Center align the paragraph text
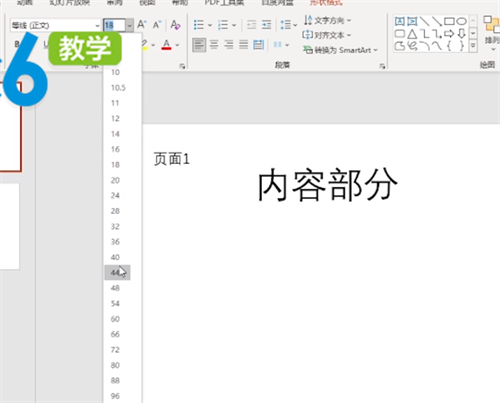This screenshot has width=500, height=403. pos(214,44)
